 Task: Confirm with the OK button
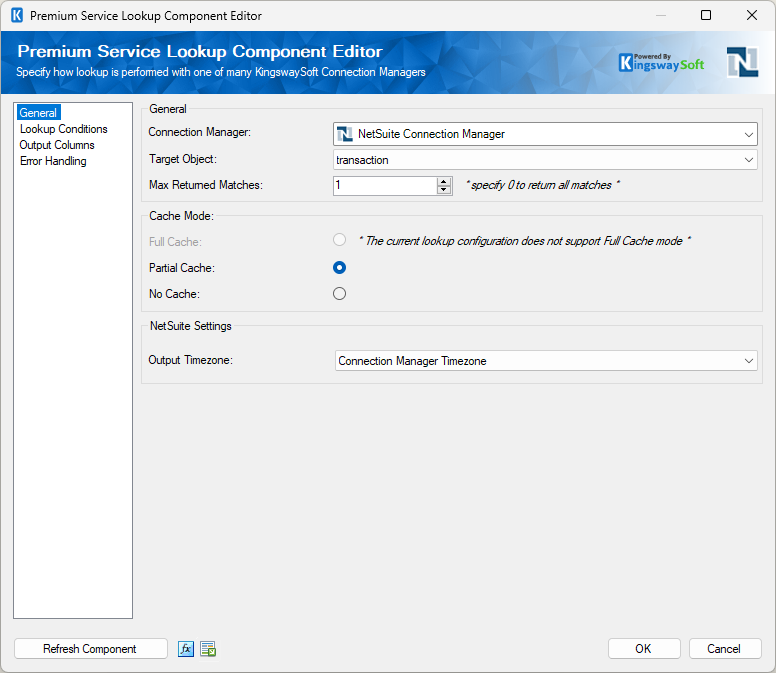pyautogui.click(x=644, y=649)
